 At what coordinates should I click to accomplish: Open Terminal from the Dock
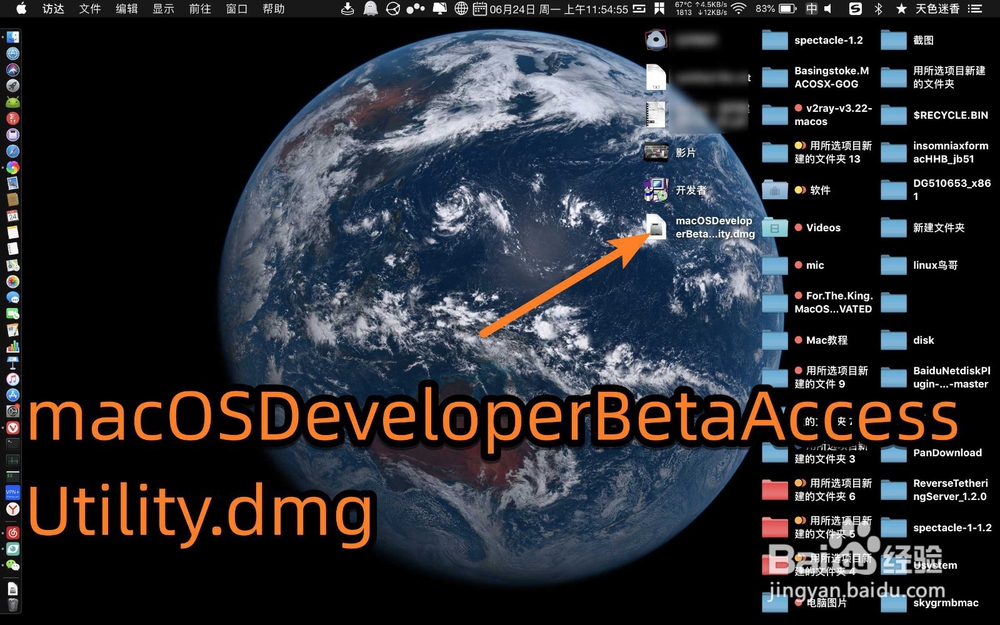point(12,444)
